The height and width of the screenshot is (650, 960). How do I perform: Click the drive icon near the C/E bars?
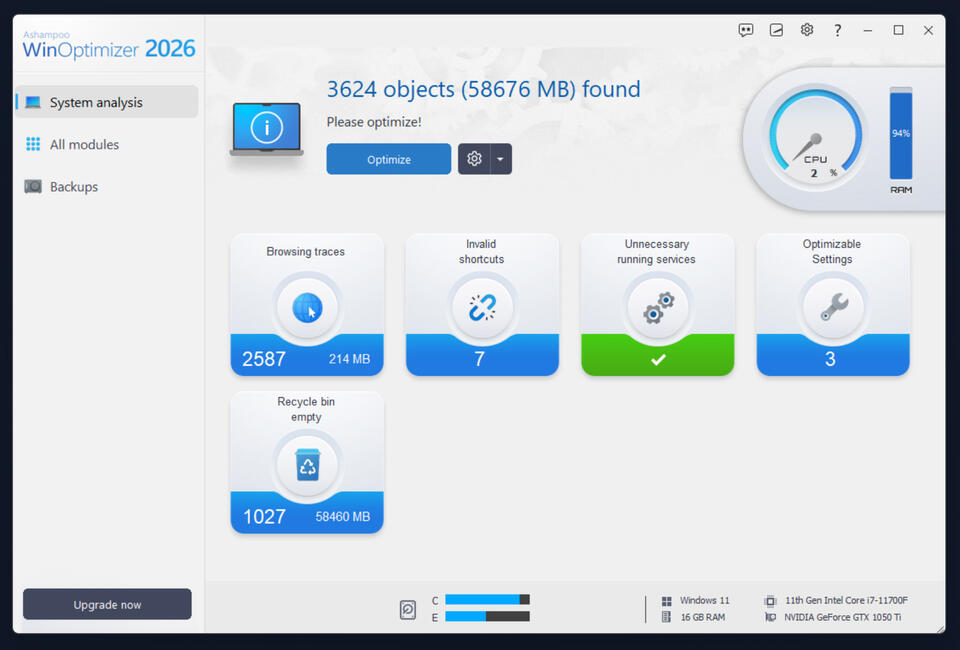tap(410, 609)
